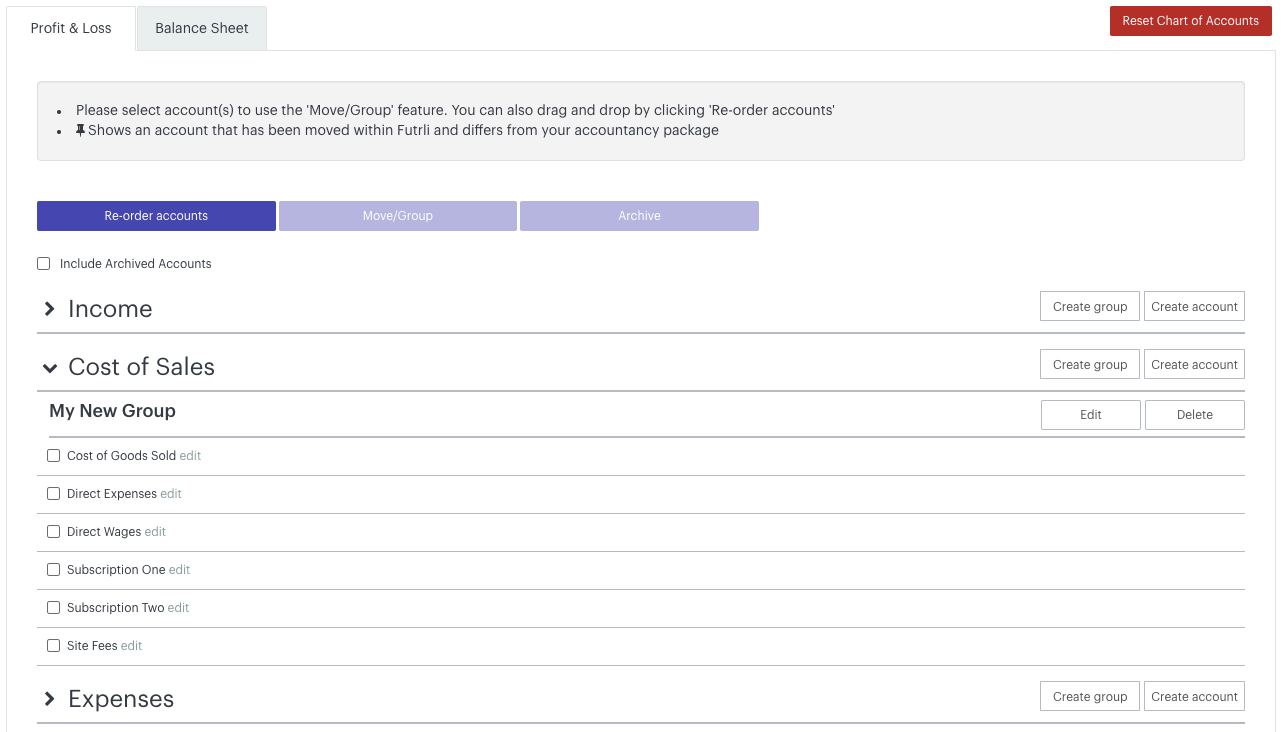Tick the Subscription One checkbox

(54, 570)
